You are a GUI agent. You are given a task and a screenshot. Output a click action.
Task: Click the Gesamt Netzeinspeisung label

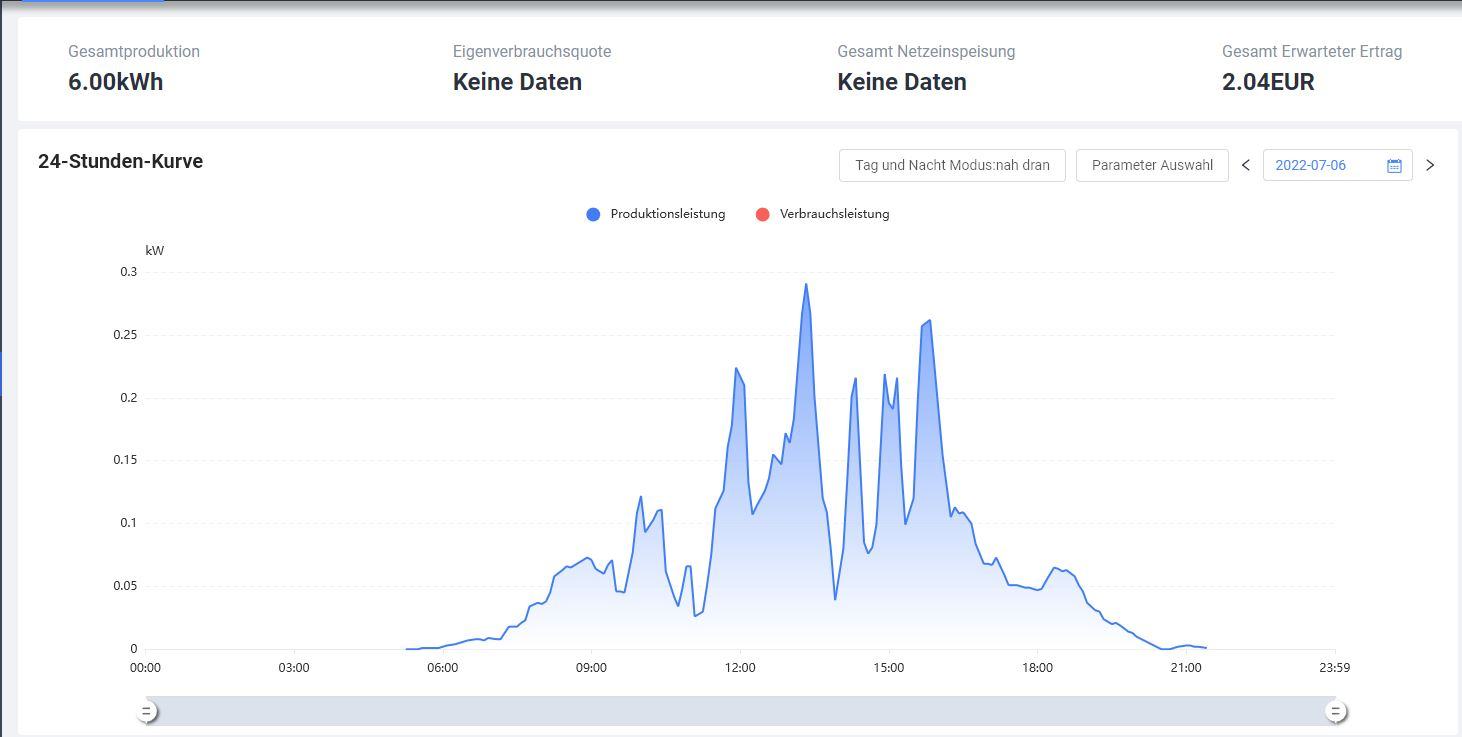(926, 51)
